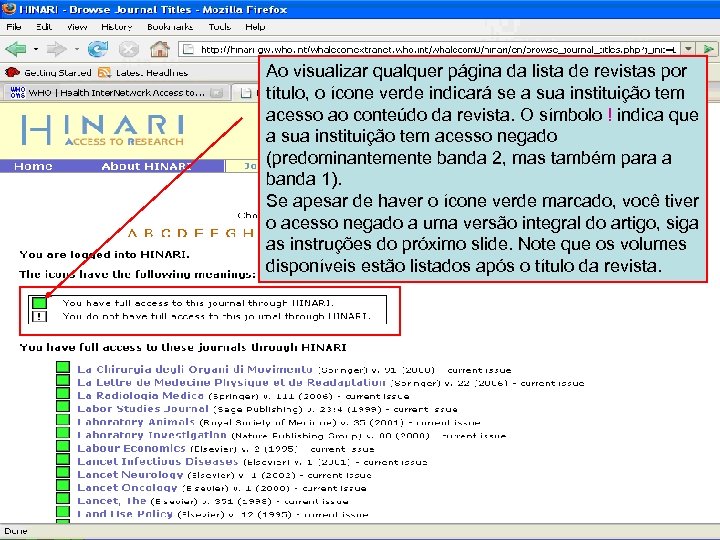Viewport: 720px width, 540px height.
Task: Click the exclamation no-access legend icon
Action: point(39,316)
